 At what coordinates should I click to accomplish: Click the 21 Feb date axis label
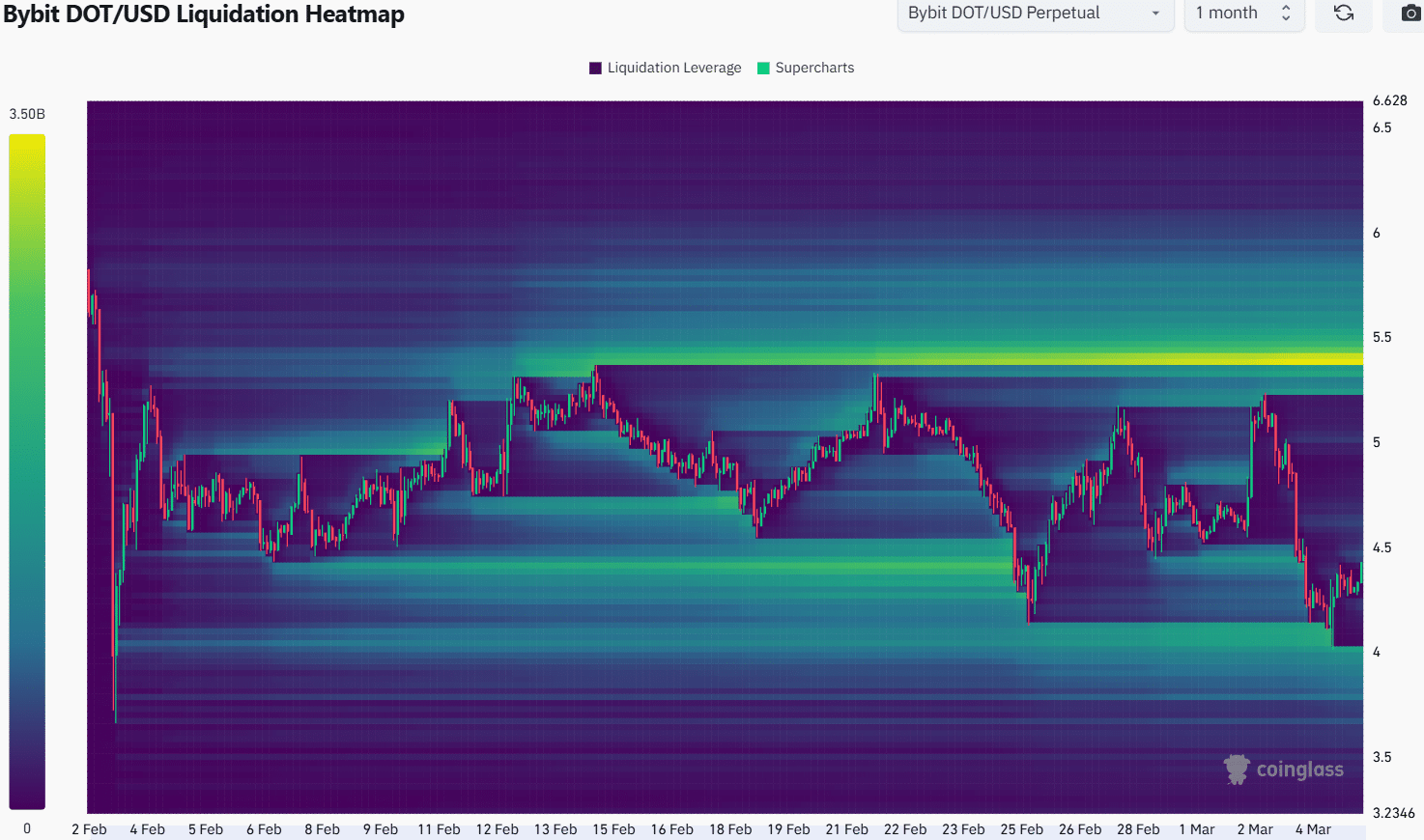tap(847, 829)
